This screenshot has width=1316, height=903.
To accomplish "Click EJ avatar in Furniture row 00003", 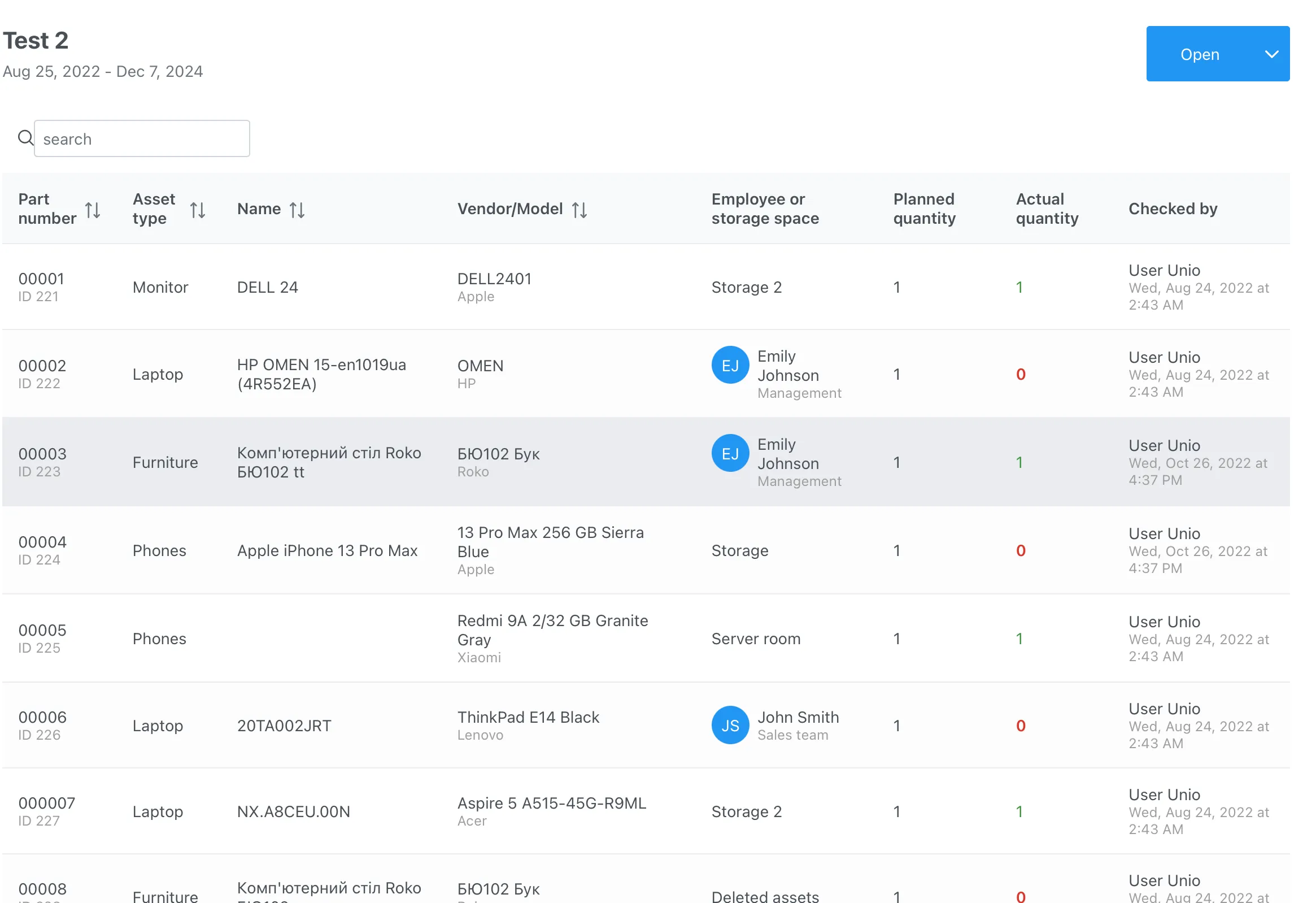I will [x=730, y=454].
